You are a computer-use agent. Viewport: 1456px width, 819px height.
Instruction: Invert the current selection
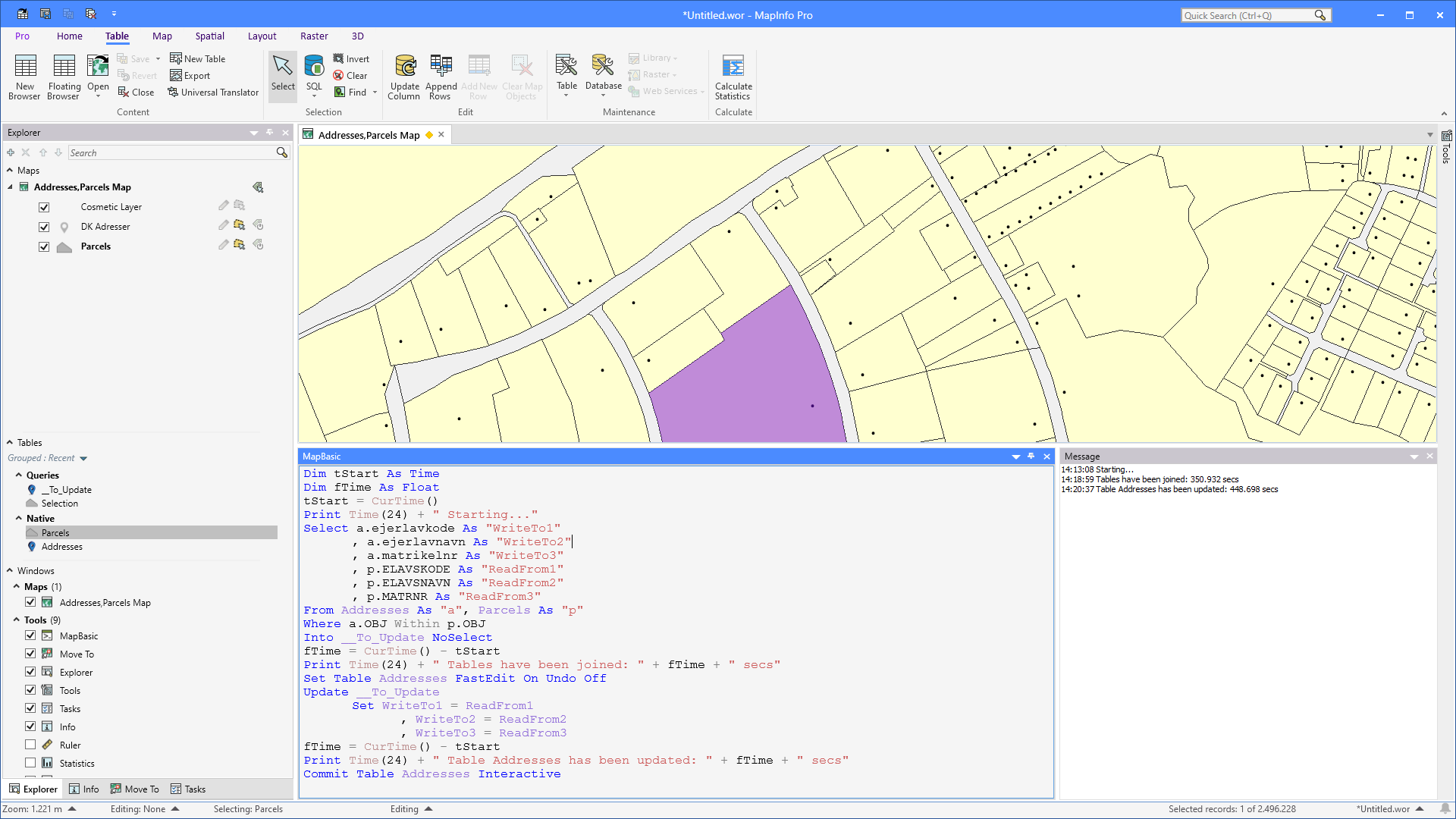coord(351,58)
